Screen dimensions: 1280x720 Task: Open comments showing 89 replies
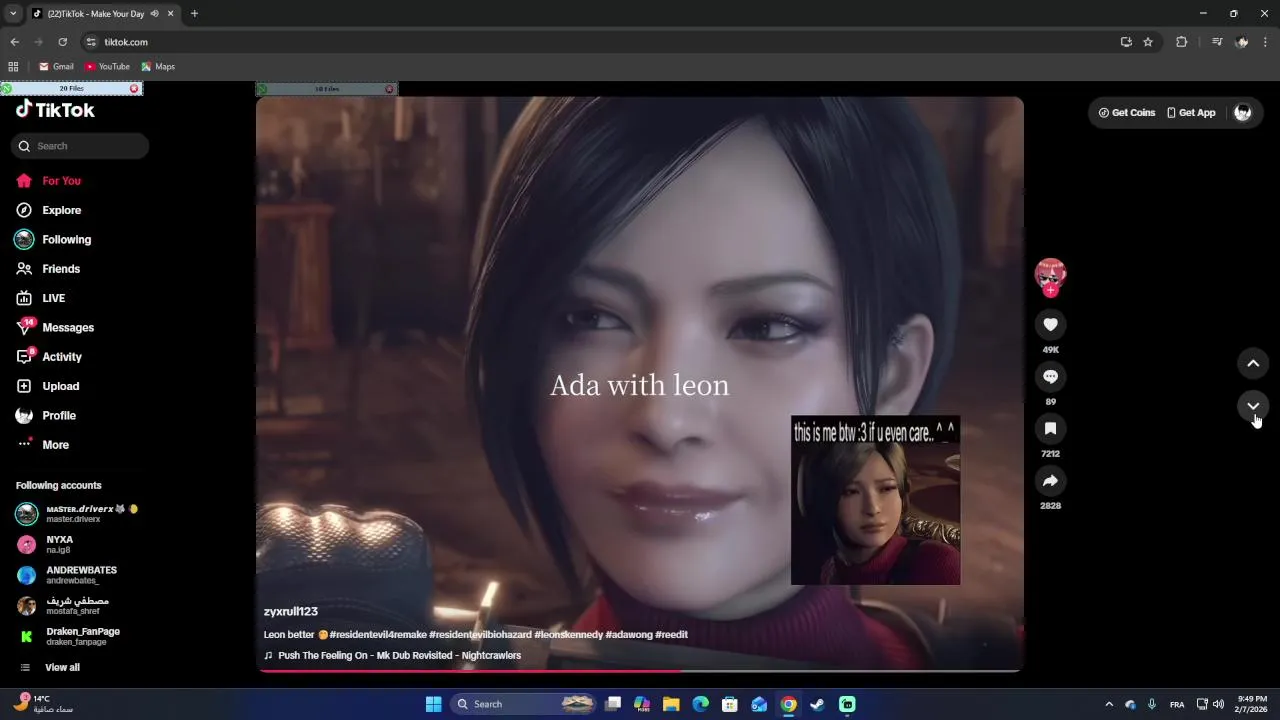[1050, 376]
